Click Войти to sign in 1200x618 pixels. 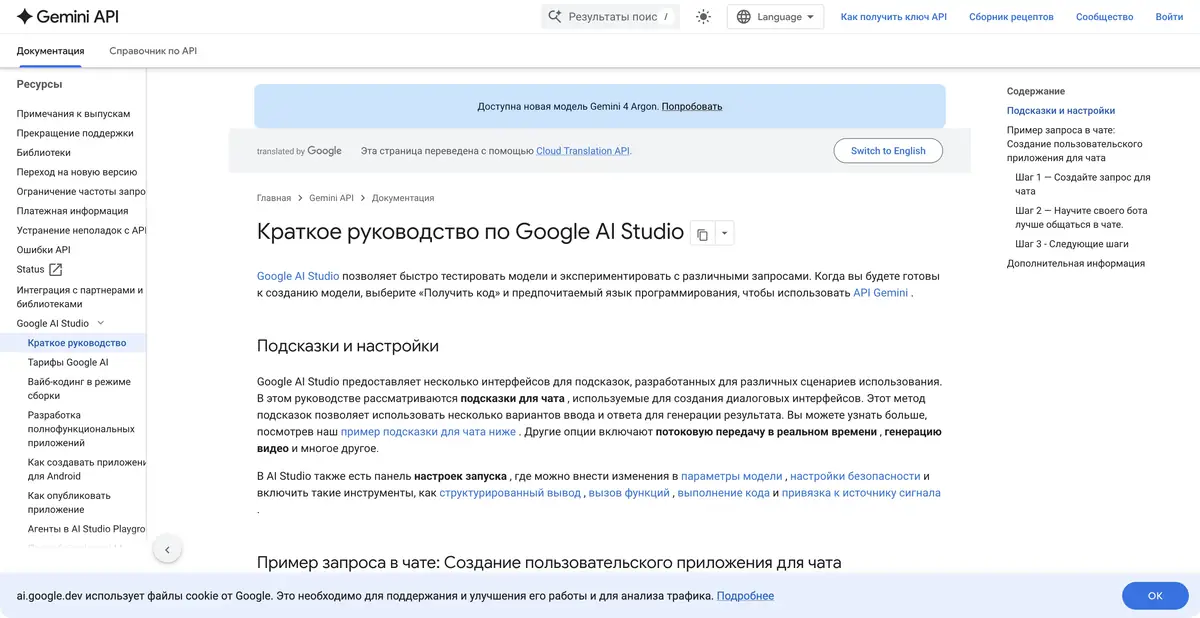[x=1169, y=17]
